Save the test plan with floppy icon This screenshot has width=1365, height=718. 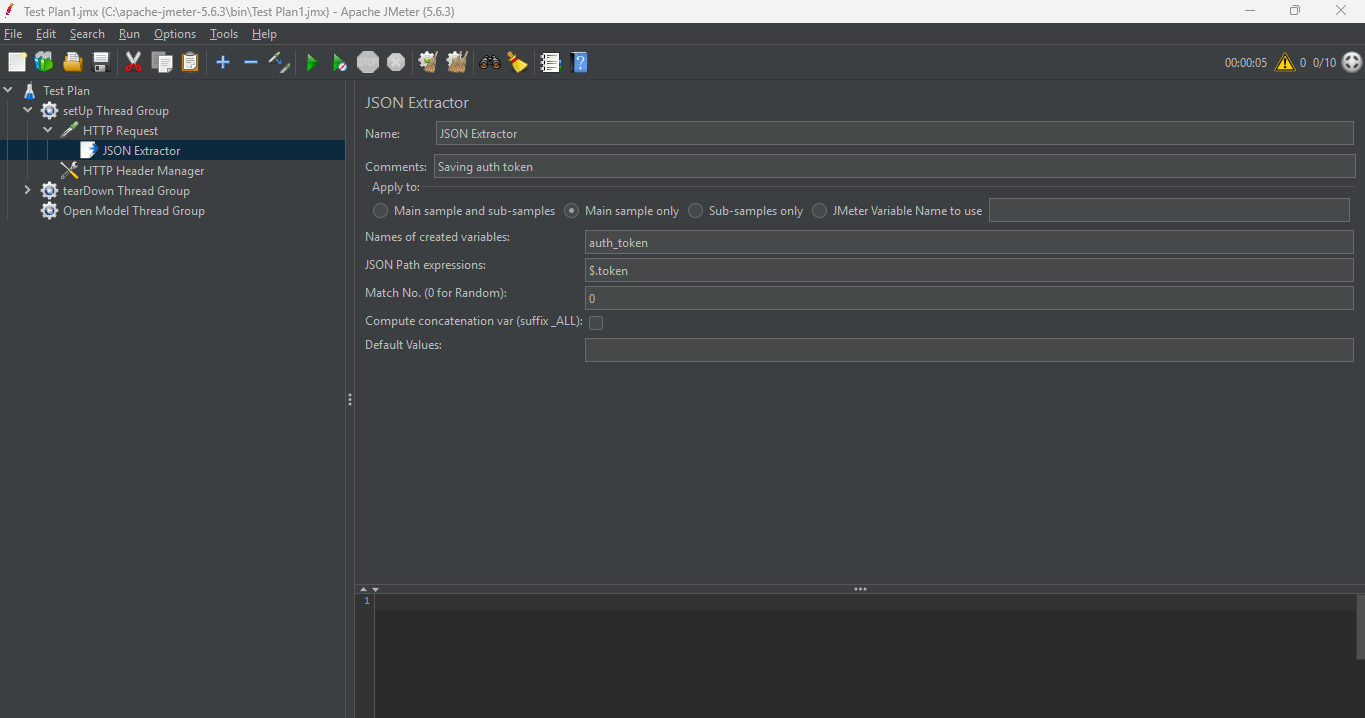click(100, 62)
